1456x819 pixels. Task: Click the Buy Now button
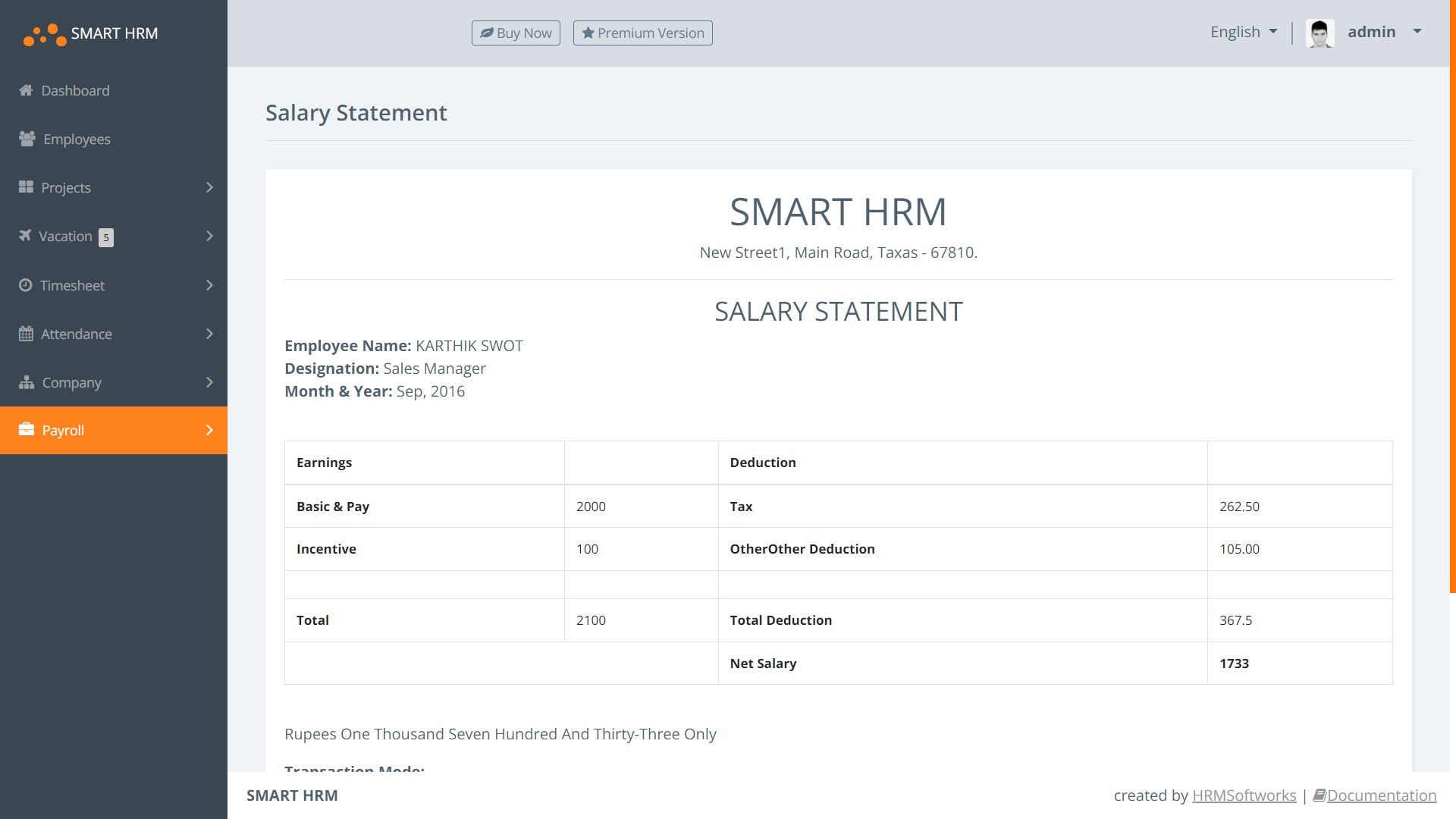tap(516, 33)
